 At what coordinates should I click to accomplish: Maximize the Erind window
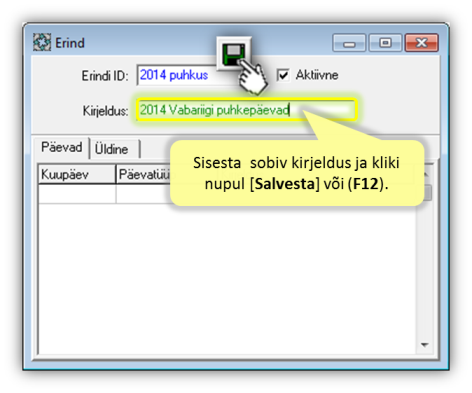(x=385, y=43)
